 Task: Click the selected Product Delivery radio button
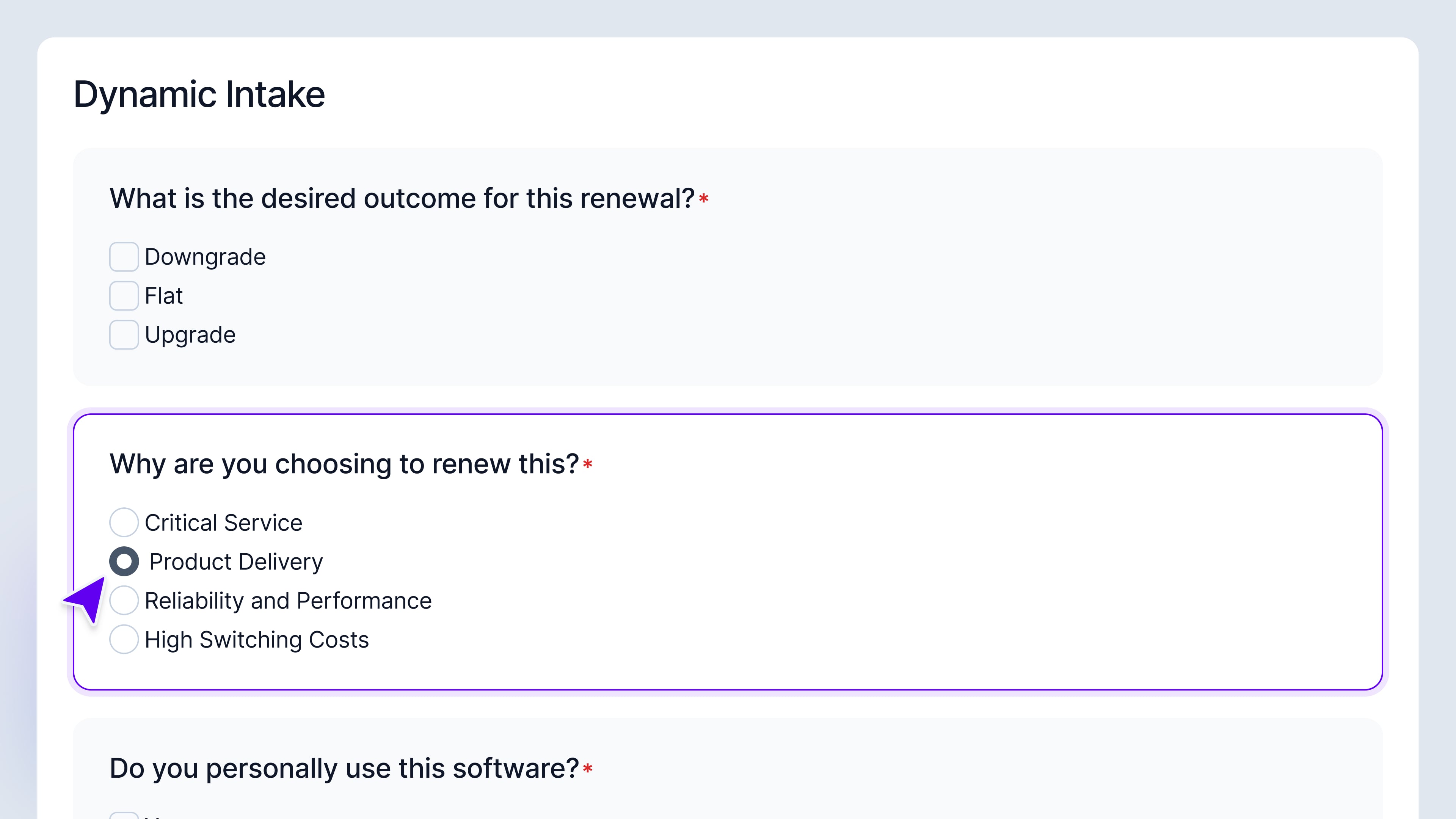click(x=124, y=561)
